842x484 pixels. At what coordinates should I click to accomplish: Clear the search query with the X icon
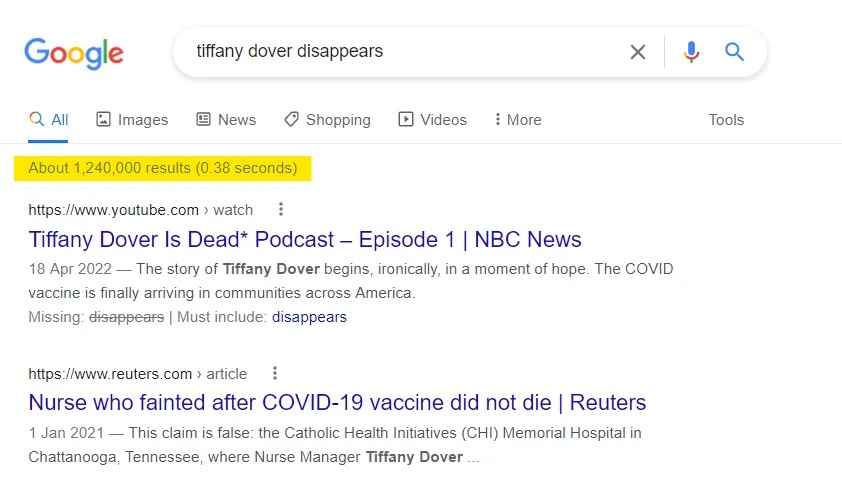coord(637,52)
